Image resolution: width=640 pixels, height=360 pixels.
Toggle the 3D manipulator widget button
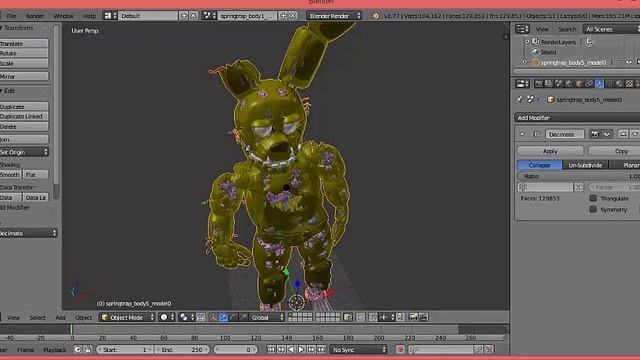pyautogui.click(x=213, y=317)
